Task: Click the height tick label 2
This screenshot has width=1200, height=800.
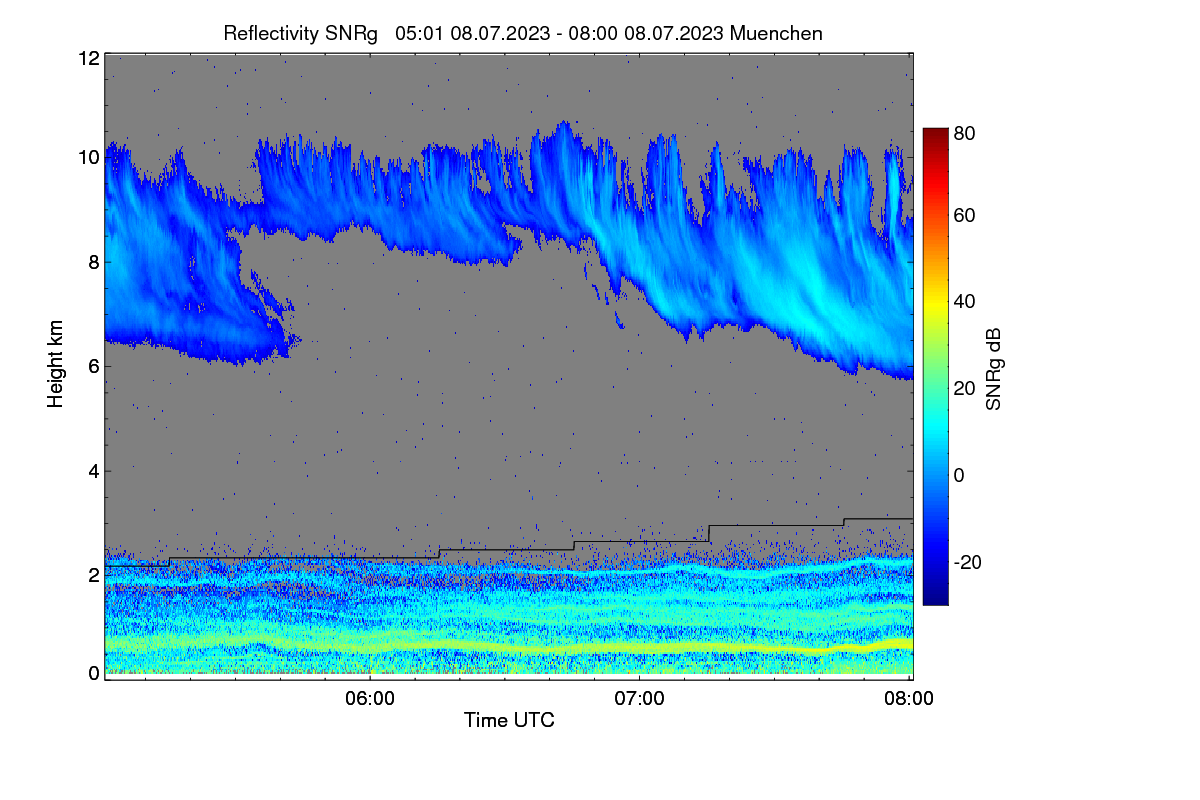Action: pyautogui.click(x=93, y=574)
